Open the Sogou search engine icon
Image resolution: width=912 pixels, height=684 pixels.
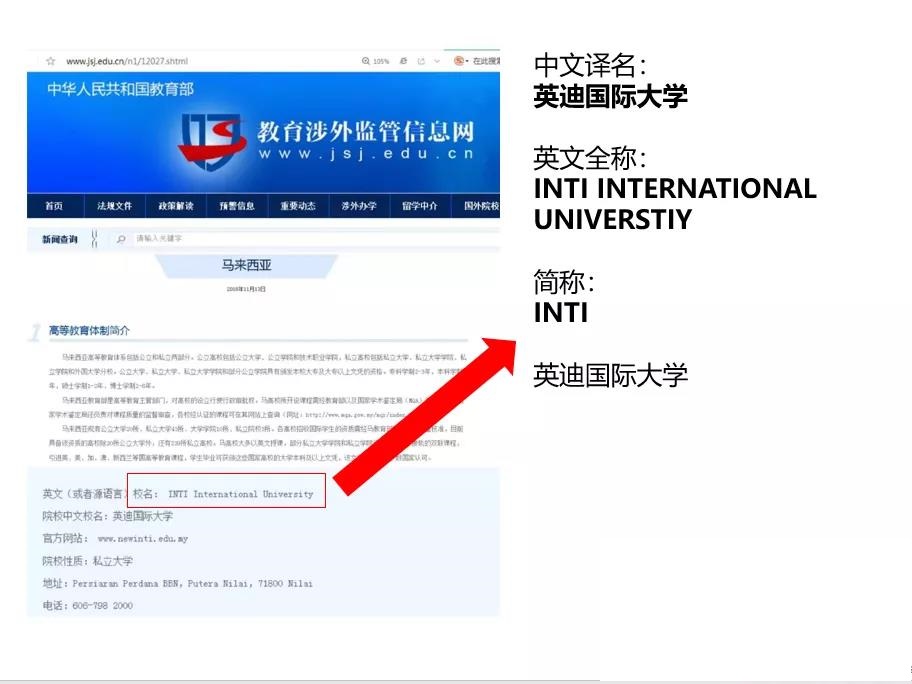459,61
